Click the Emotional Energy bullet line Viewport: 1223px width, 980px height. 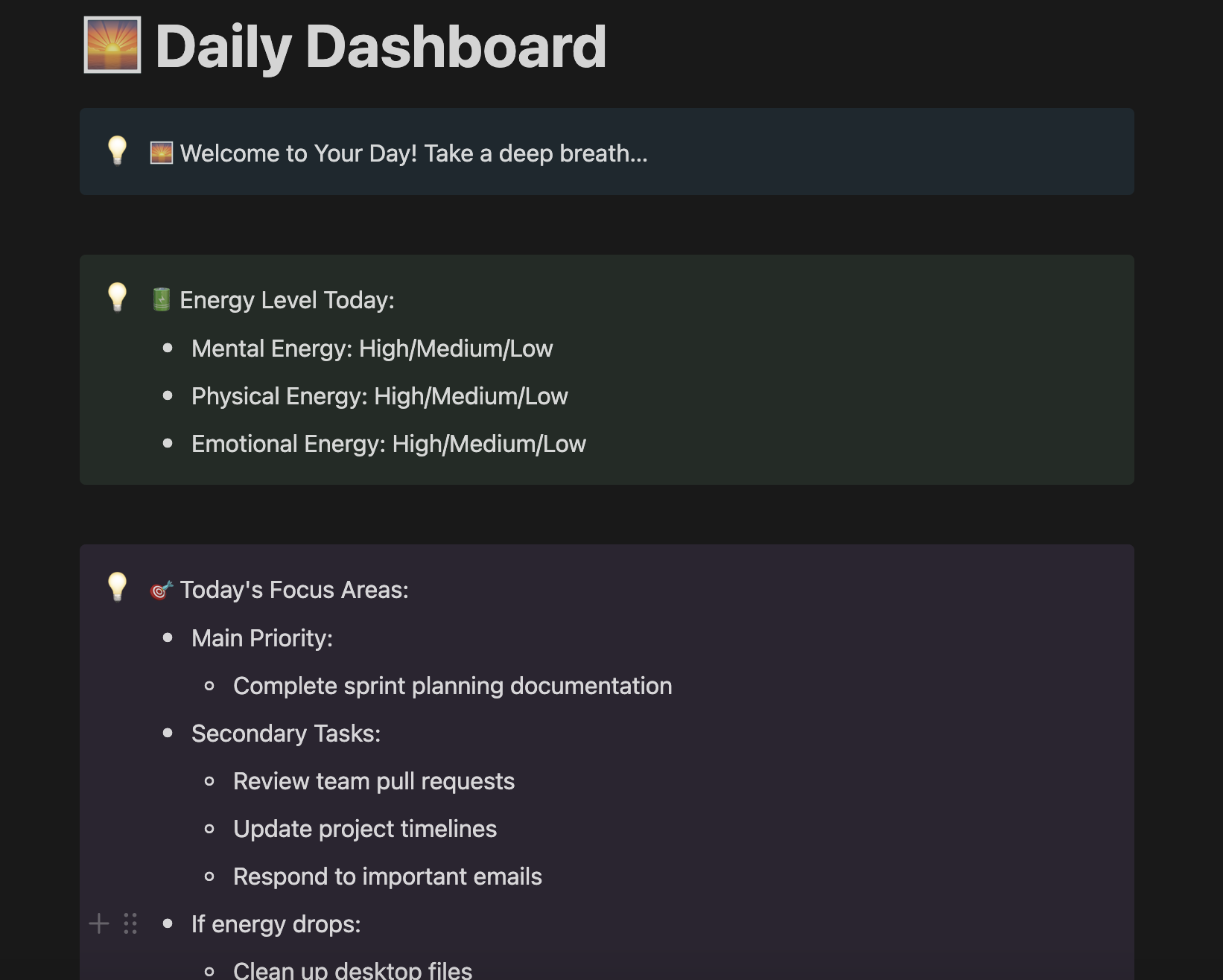tap(388, 444)
